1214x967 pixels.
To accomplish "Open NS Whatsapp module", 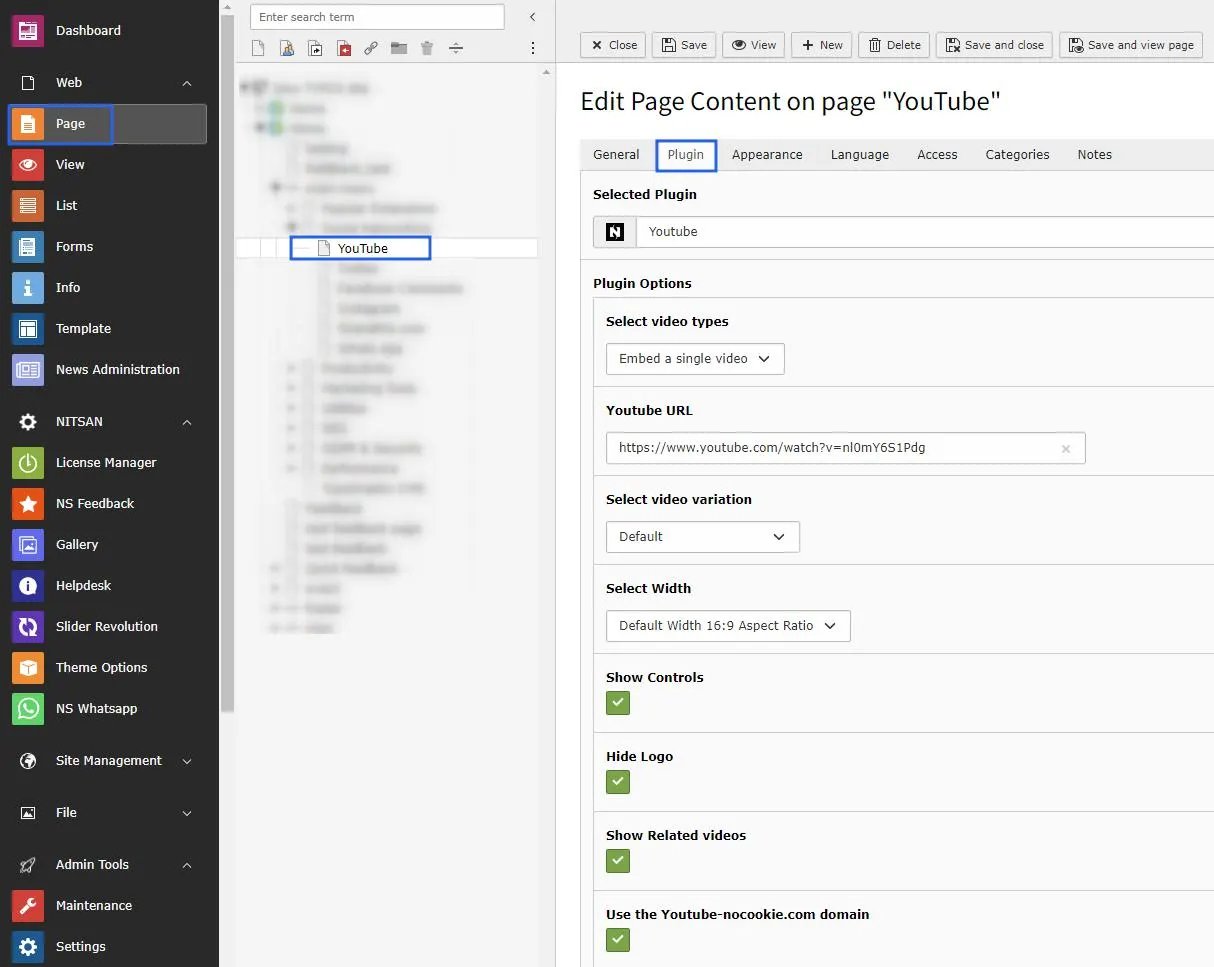I will click(109, 709).
